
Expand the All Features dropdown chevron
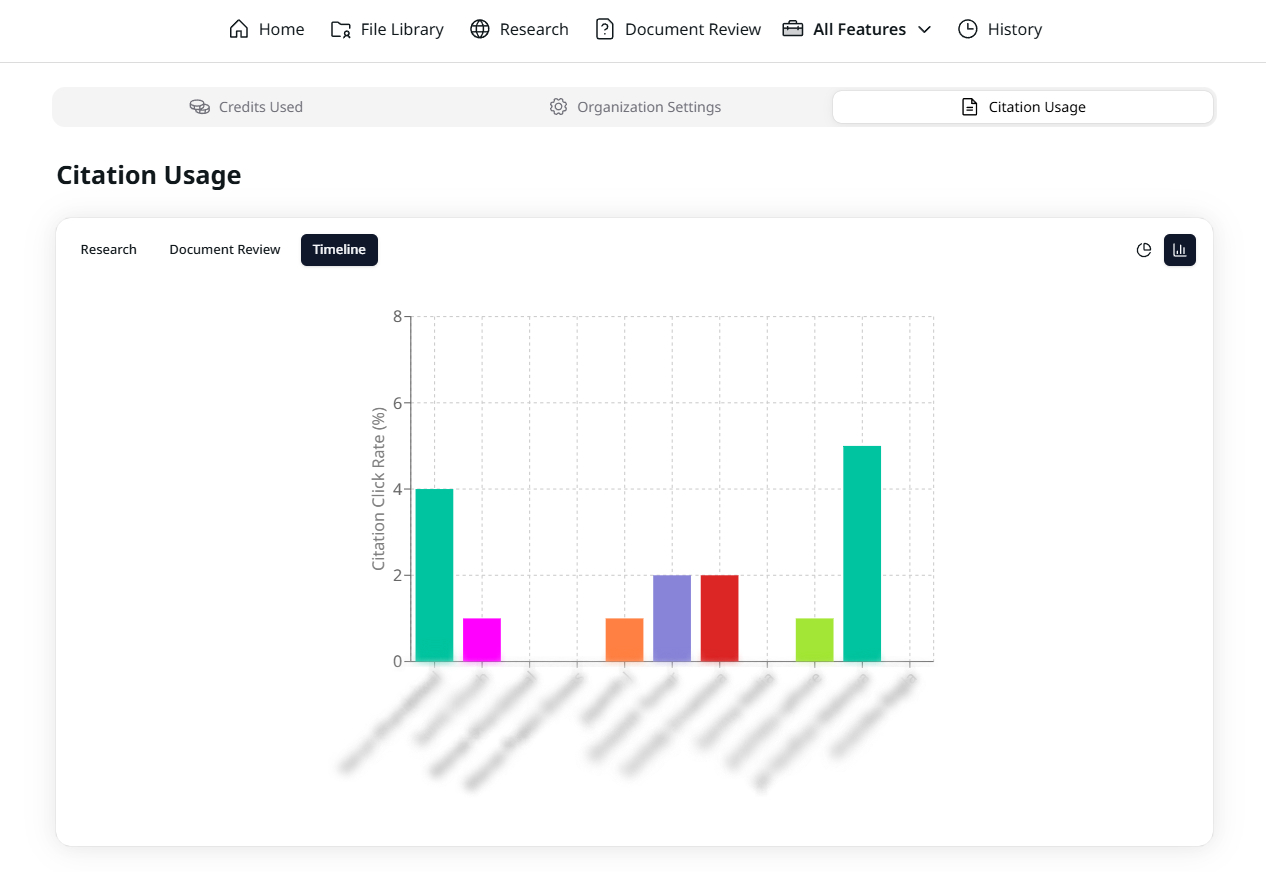924,30
